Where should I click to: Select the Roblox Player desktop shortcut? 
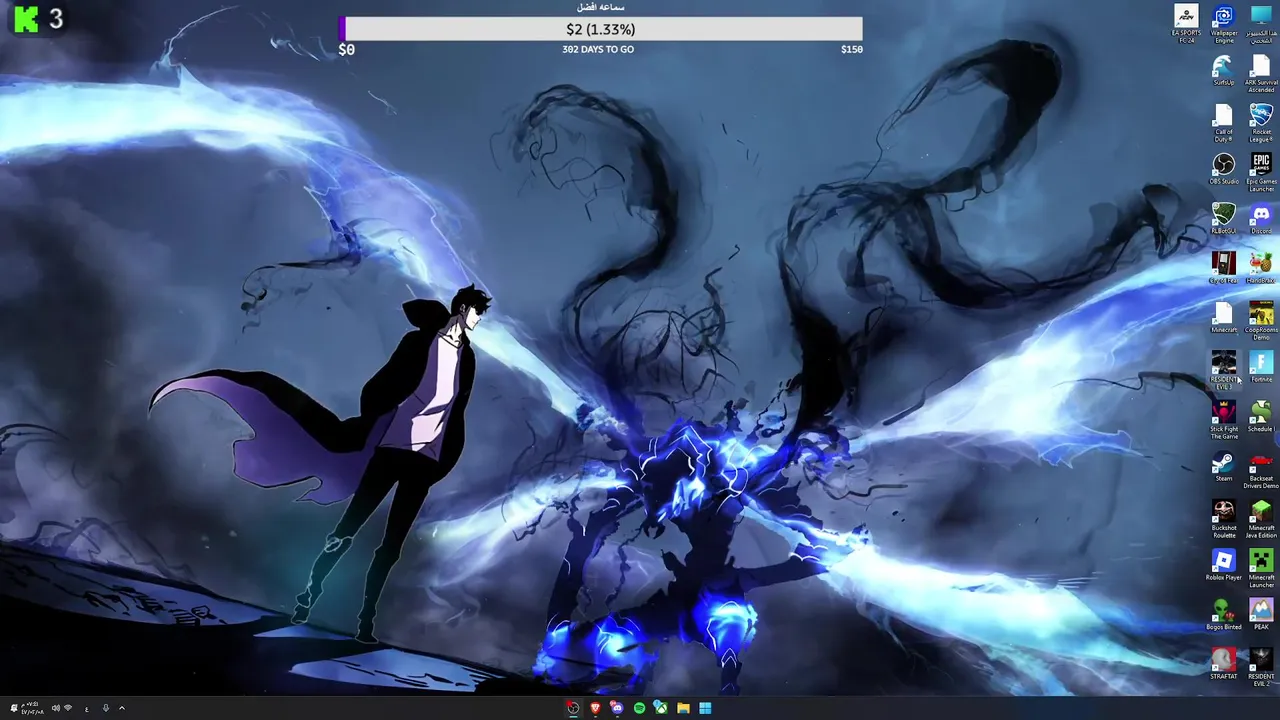tap(1224, 564)
